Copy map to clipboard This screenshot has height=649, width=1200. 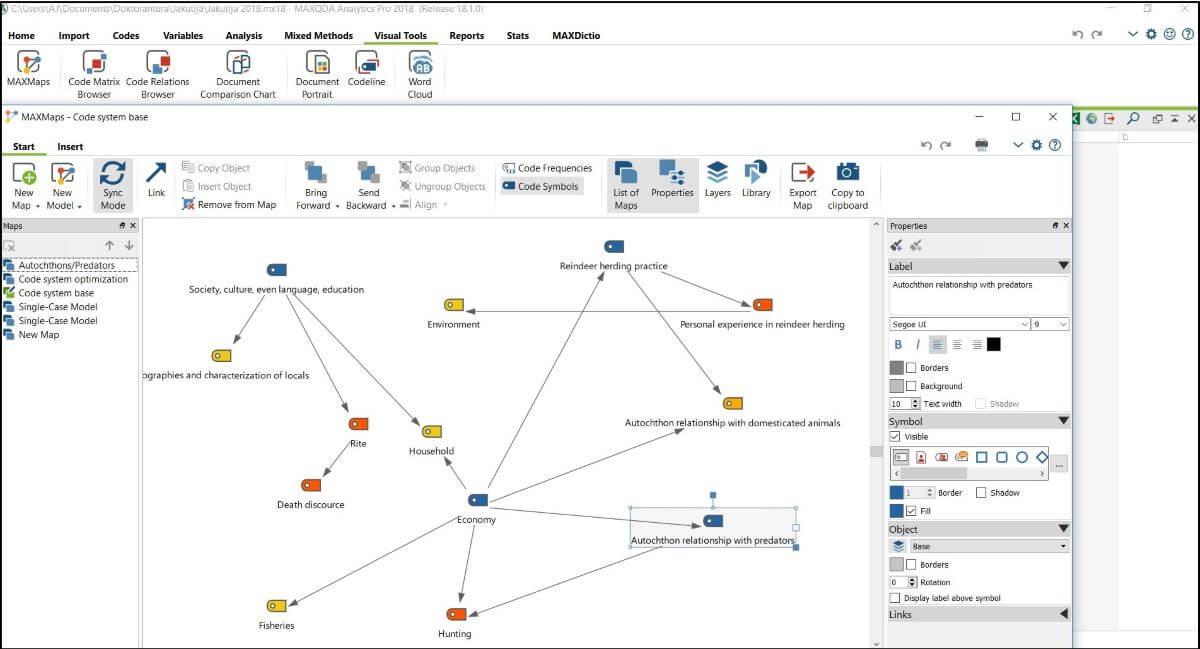click(x=847, y=174)
